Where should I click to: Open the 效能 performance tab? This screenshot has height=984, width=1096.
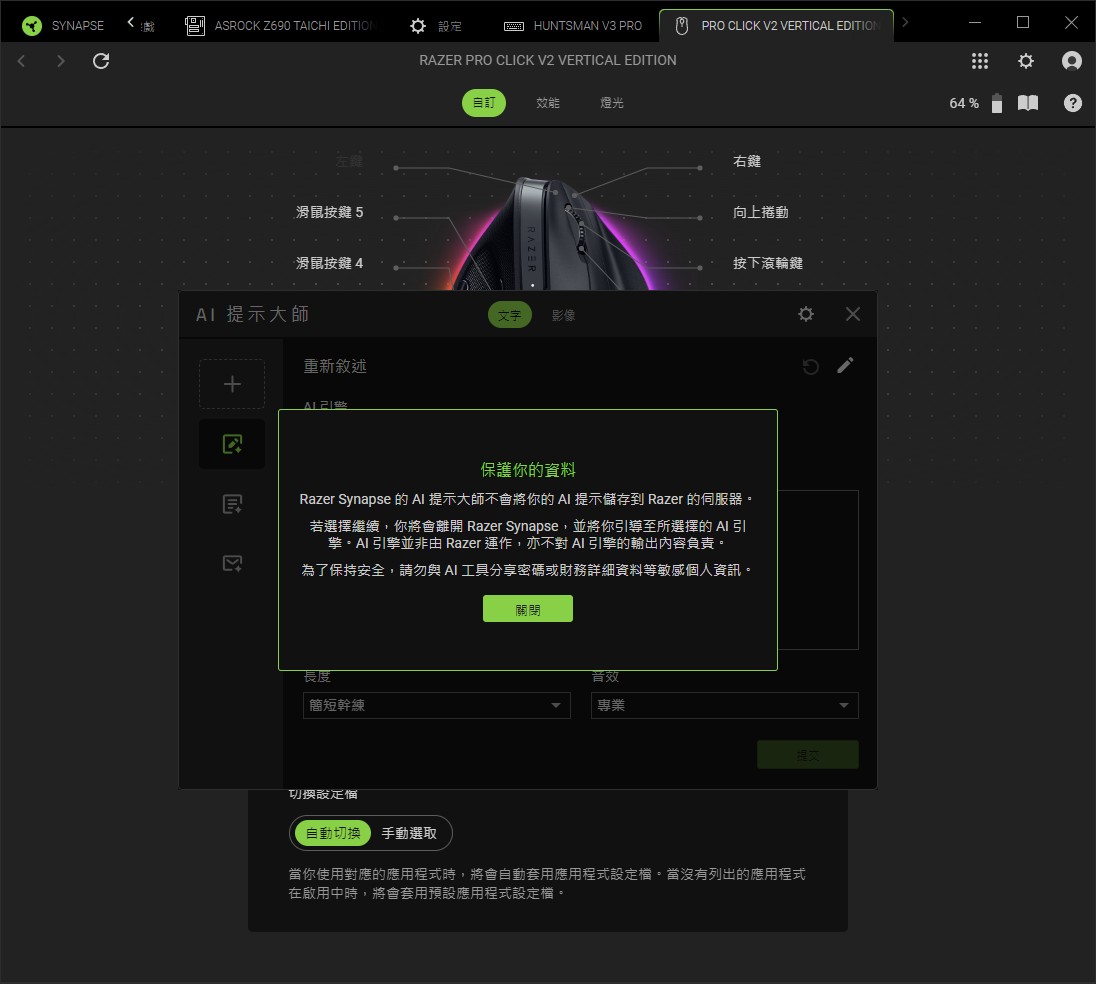pyautogui.click(x=548, y=103)
